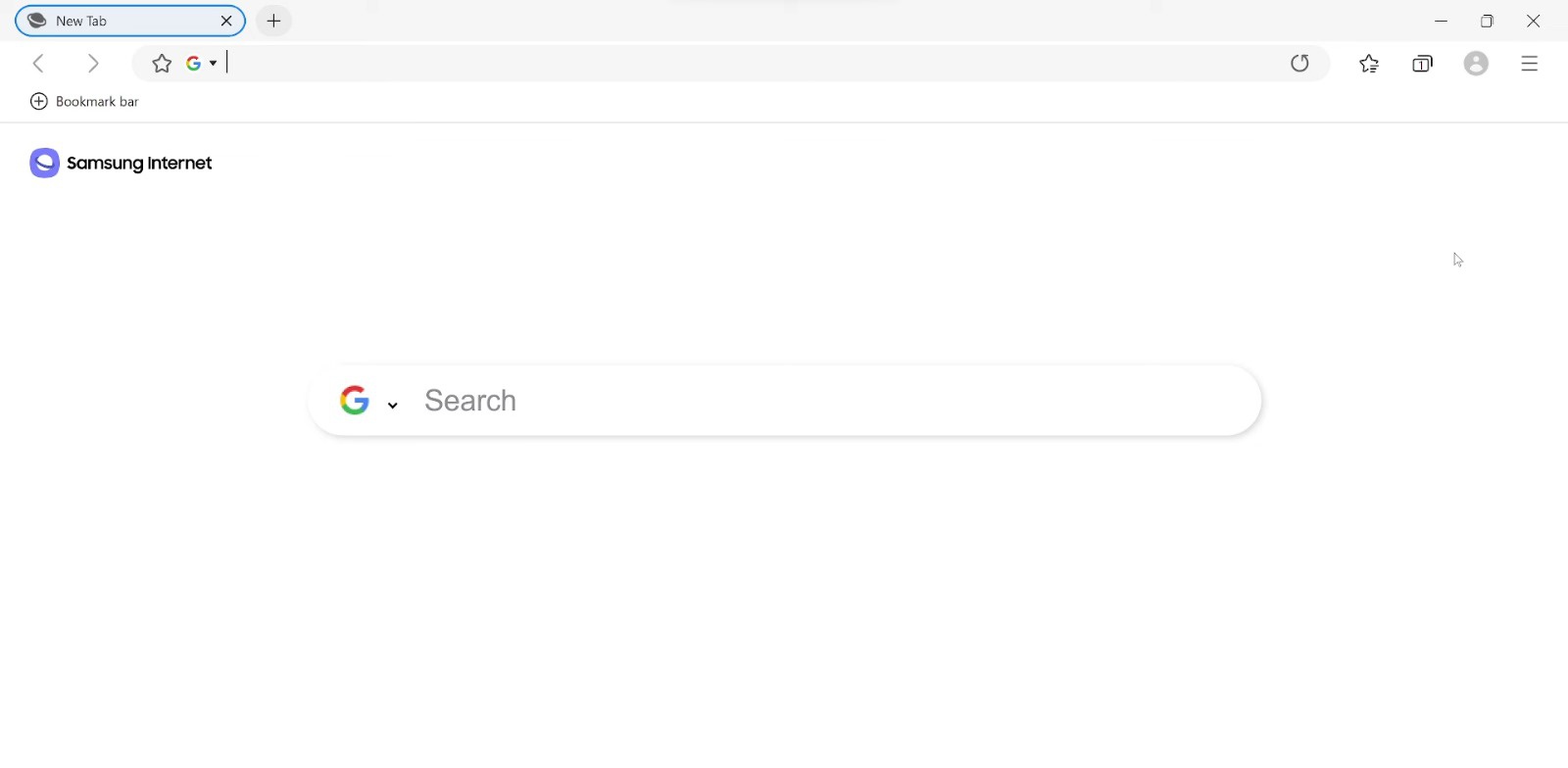
Task: Click the forward navigation arrow
Action: pyautogui.click(x=93, y=64)
